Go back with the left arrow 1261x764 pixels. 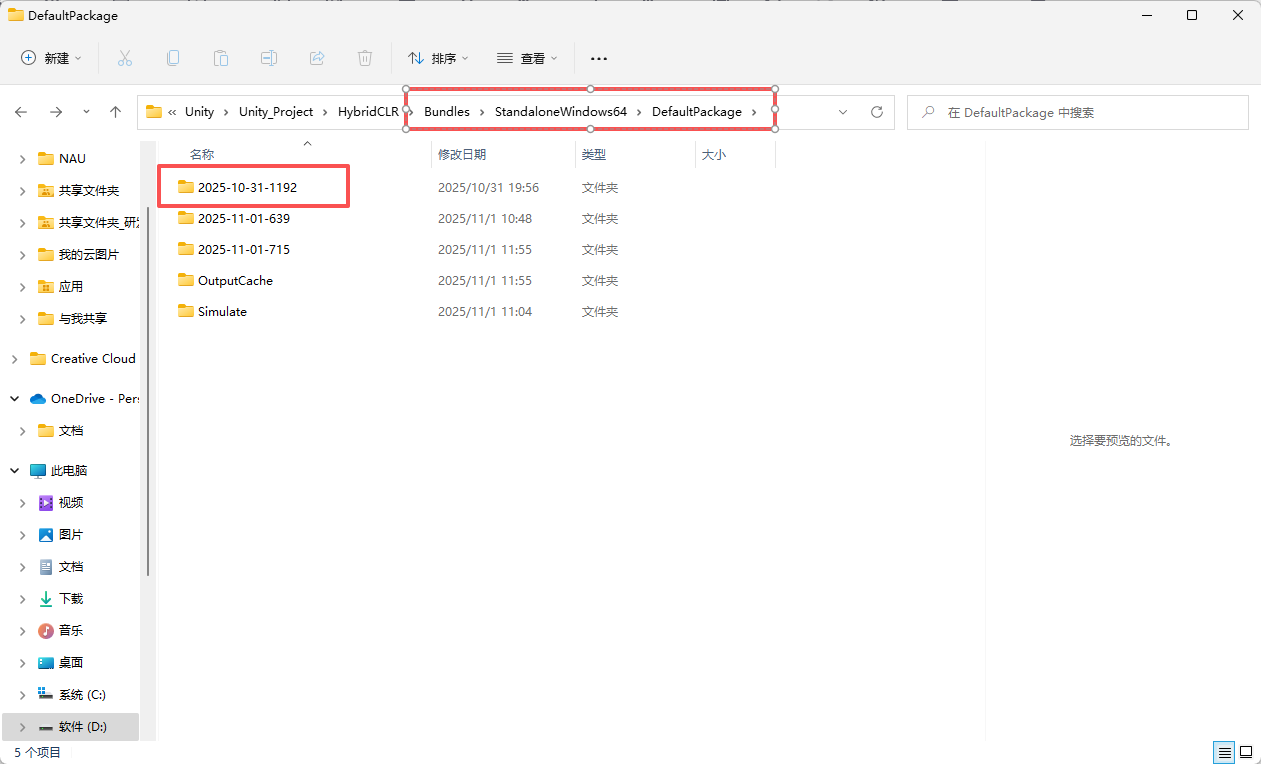(21, 112)
